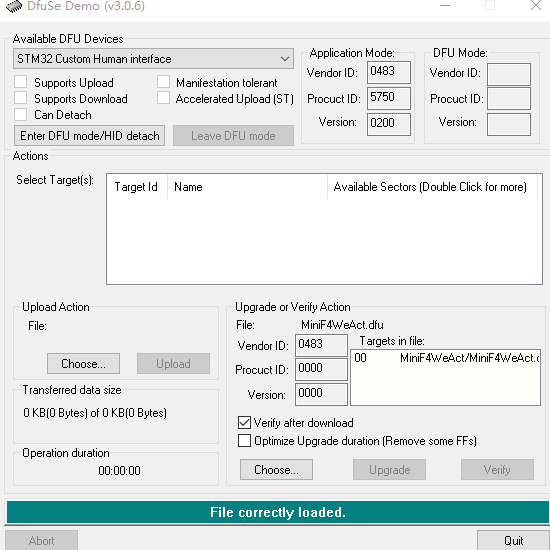This screenshot has width=550, height=550.
Task: Toggle the Supports Download checkbox
Action: pos(20,98)
